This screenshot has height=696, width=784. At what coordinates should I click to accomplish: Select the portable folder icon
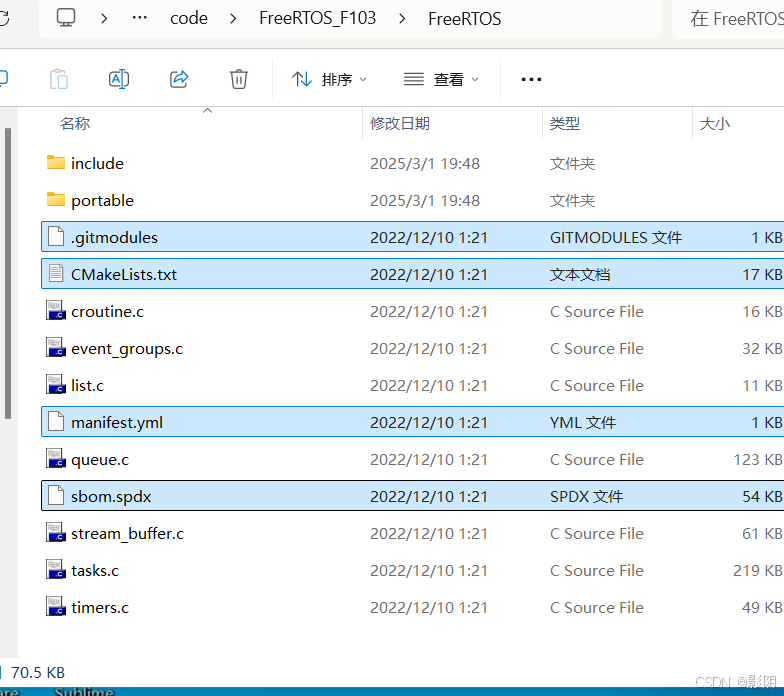(x=56, y=200)
